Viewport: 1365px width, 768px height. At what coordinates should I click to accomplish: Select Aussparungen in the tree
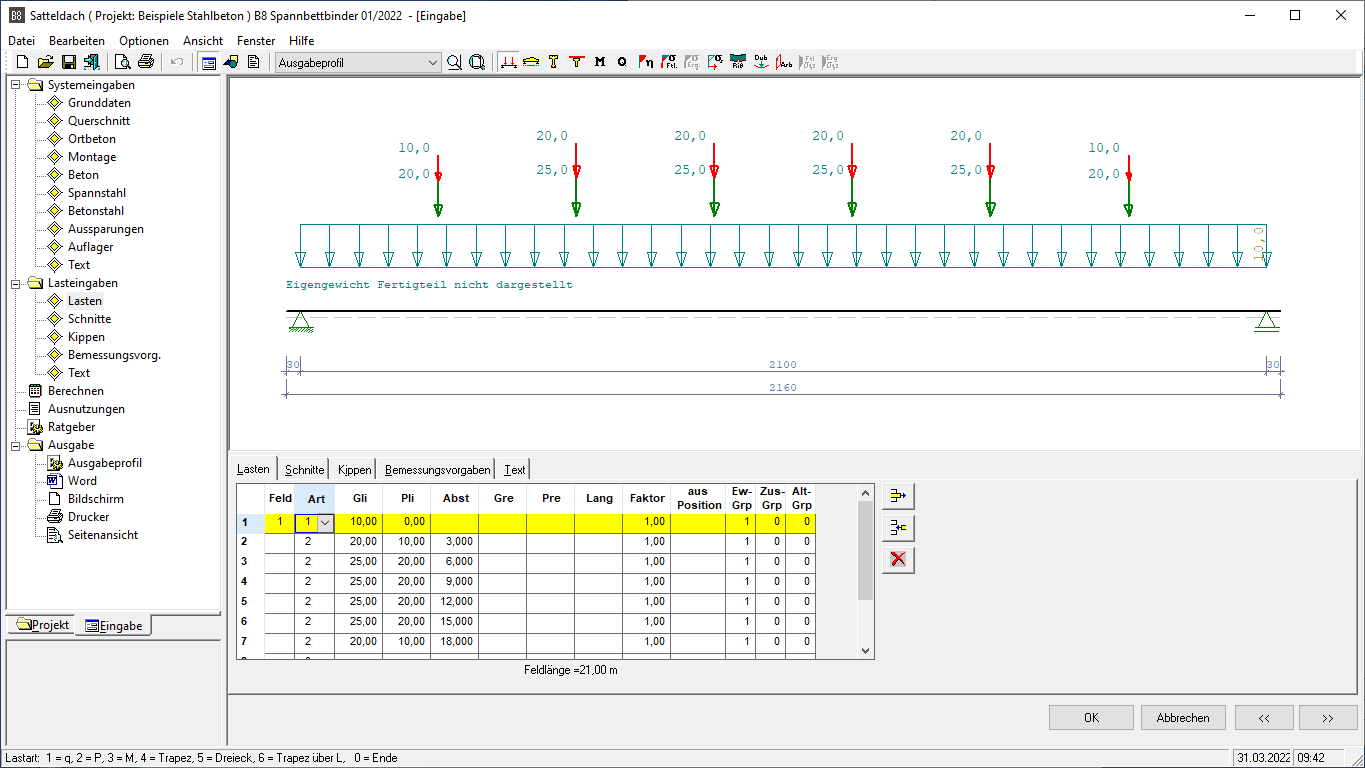tap(106, 229)
